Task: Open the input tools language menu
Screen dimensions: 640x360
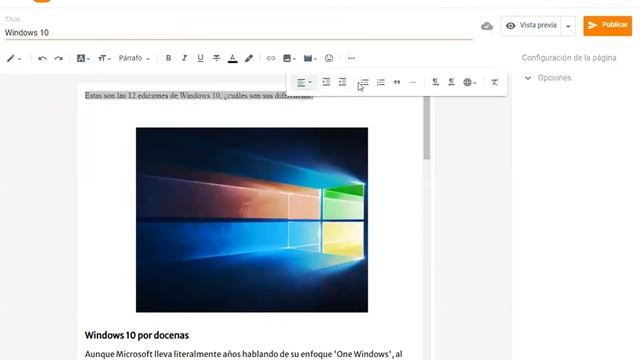Action: click(469, 82)
